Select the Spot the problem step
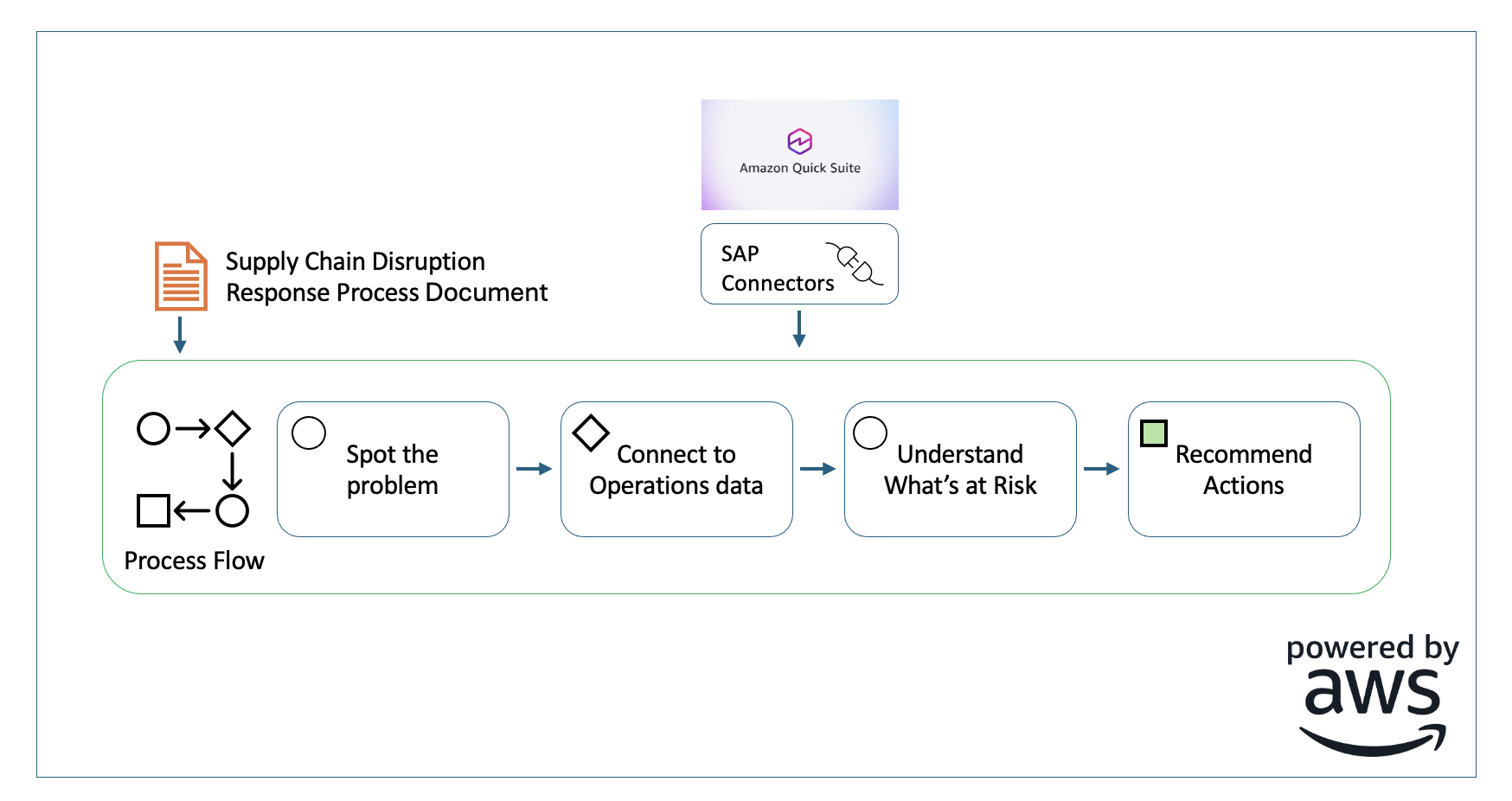 coord(393,470)
